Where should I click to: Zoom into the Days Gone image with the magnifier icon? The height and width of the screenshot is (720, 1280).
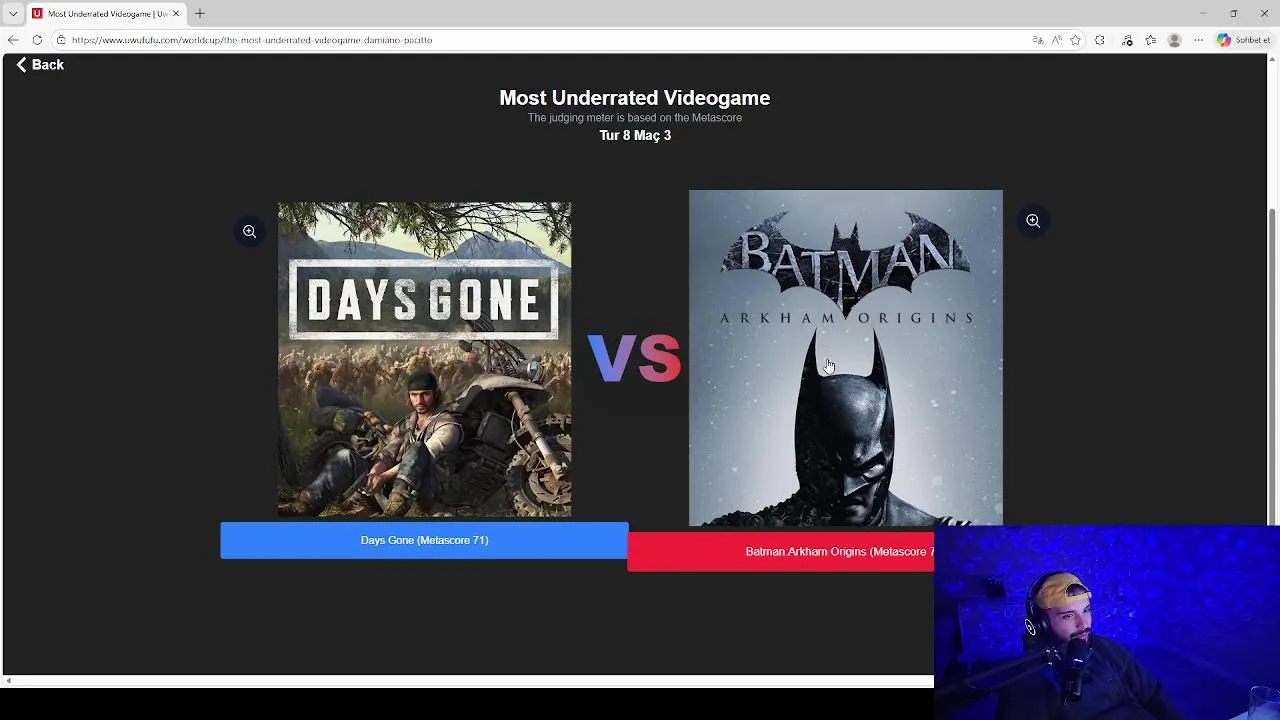pos(249,232)
